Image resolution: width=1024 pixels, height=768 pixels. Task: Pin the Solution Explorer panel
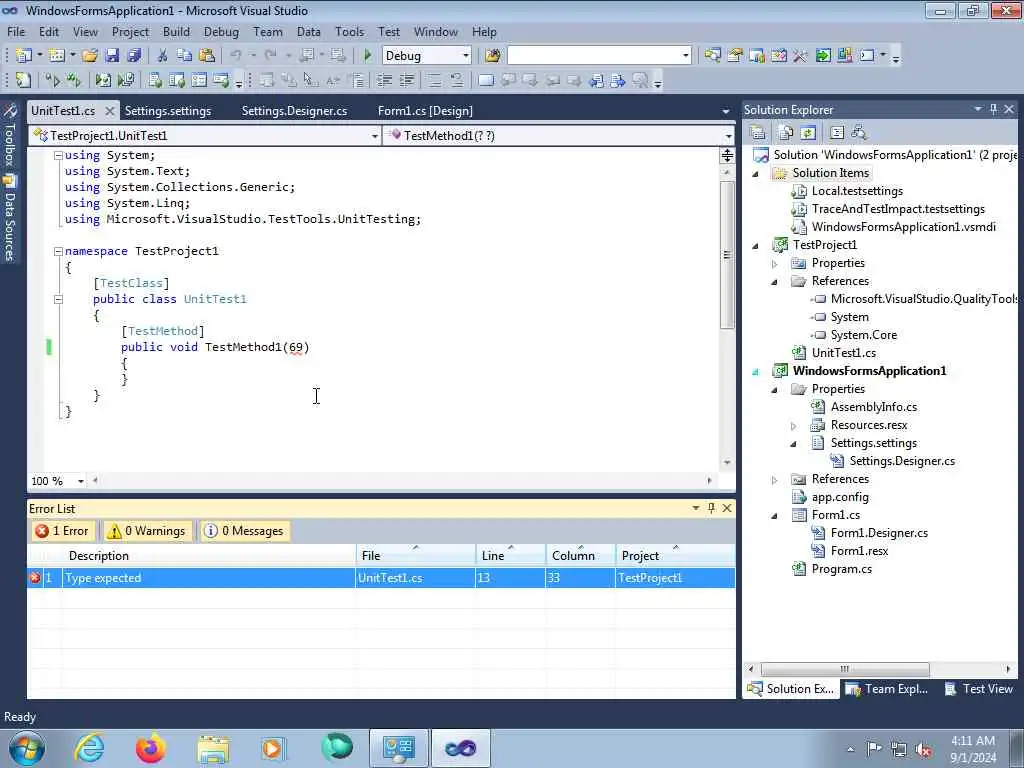pyautogui.click(x=993, y=109)
